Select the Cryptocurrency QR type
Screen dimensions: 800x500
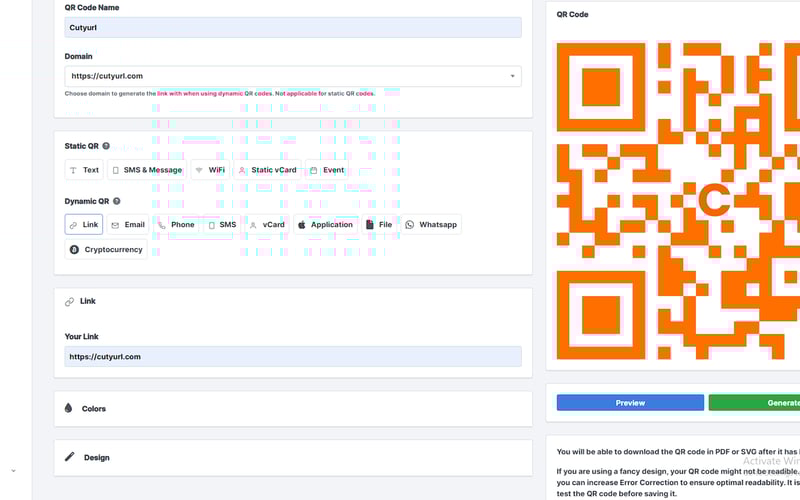(x=106, y=249)
